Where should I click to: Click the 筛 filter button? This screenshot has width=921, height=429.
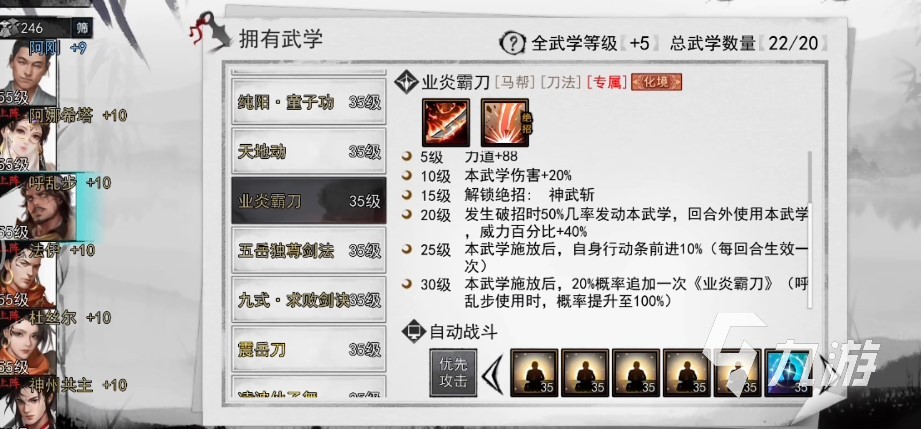click(x=82, y=27)
